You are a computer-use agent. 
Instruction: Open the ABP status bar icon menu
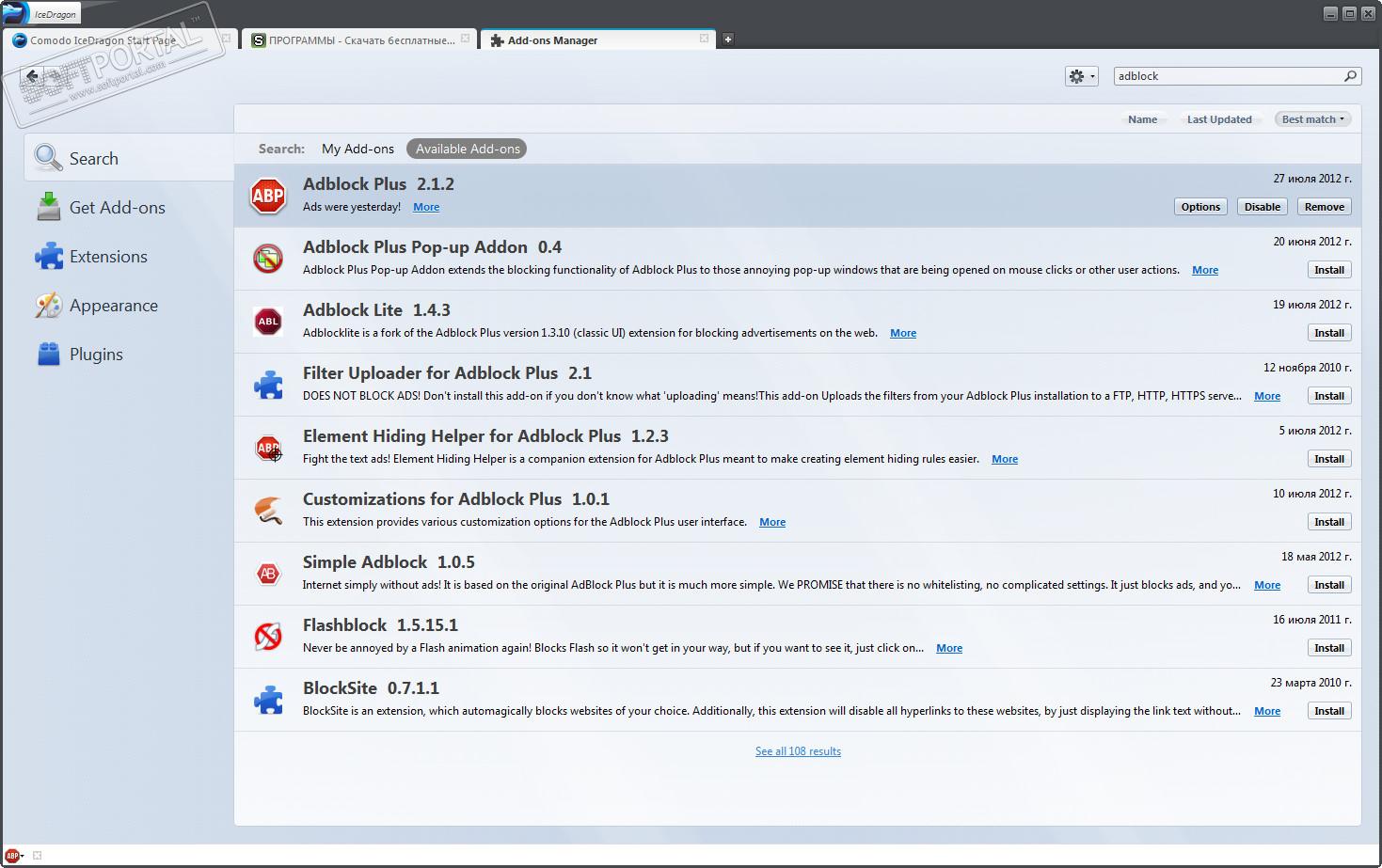tap(14, 856)
